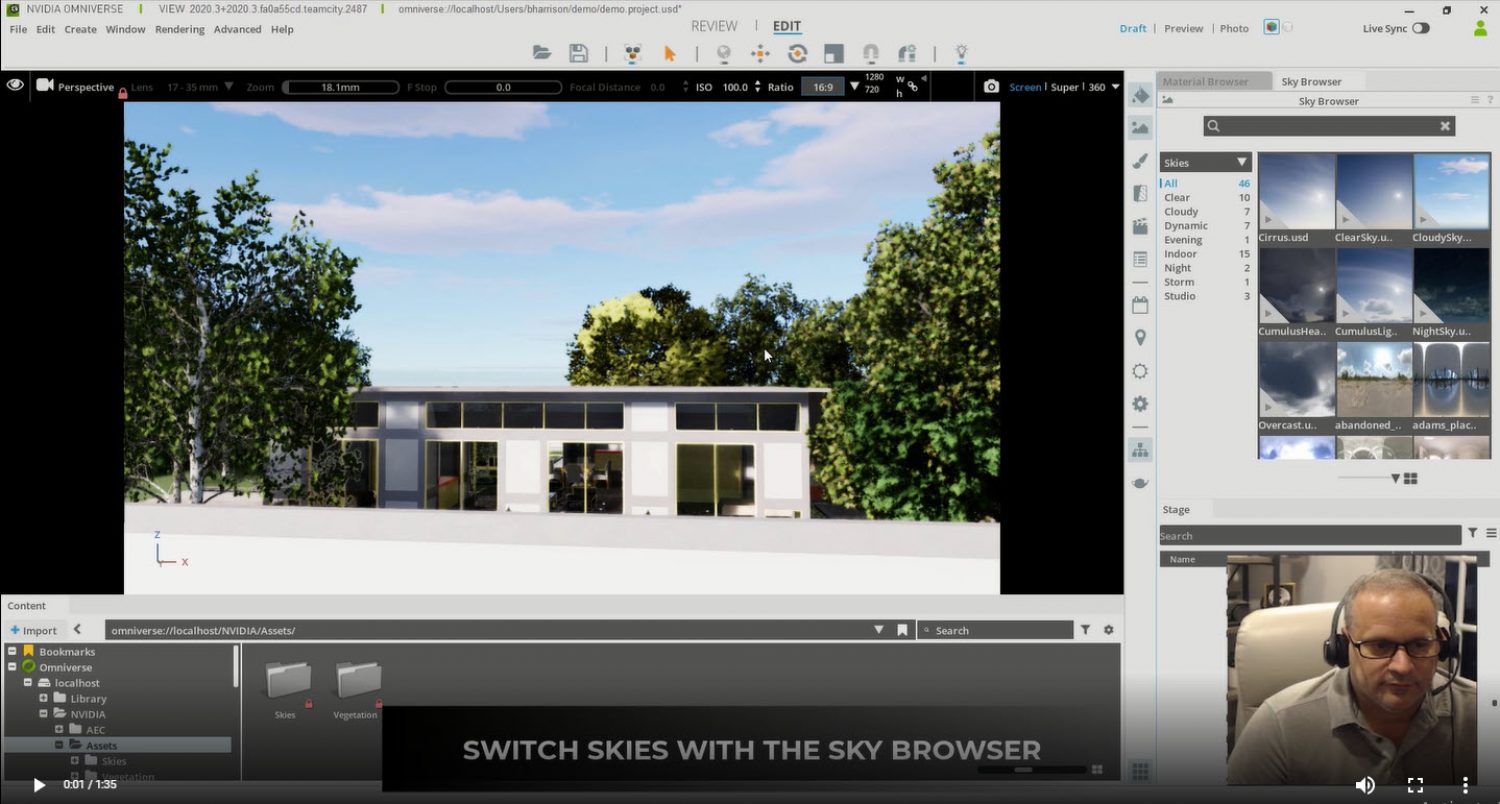
Task: Select the NightSky thumbnail
Action: click(1451, 291)
